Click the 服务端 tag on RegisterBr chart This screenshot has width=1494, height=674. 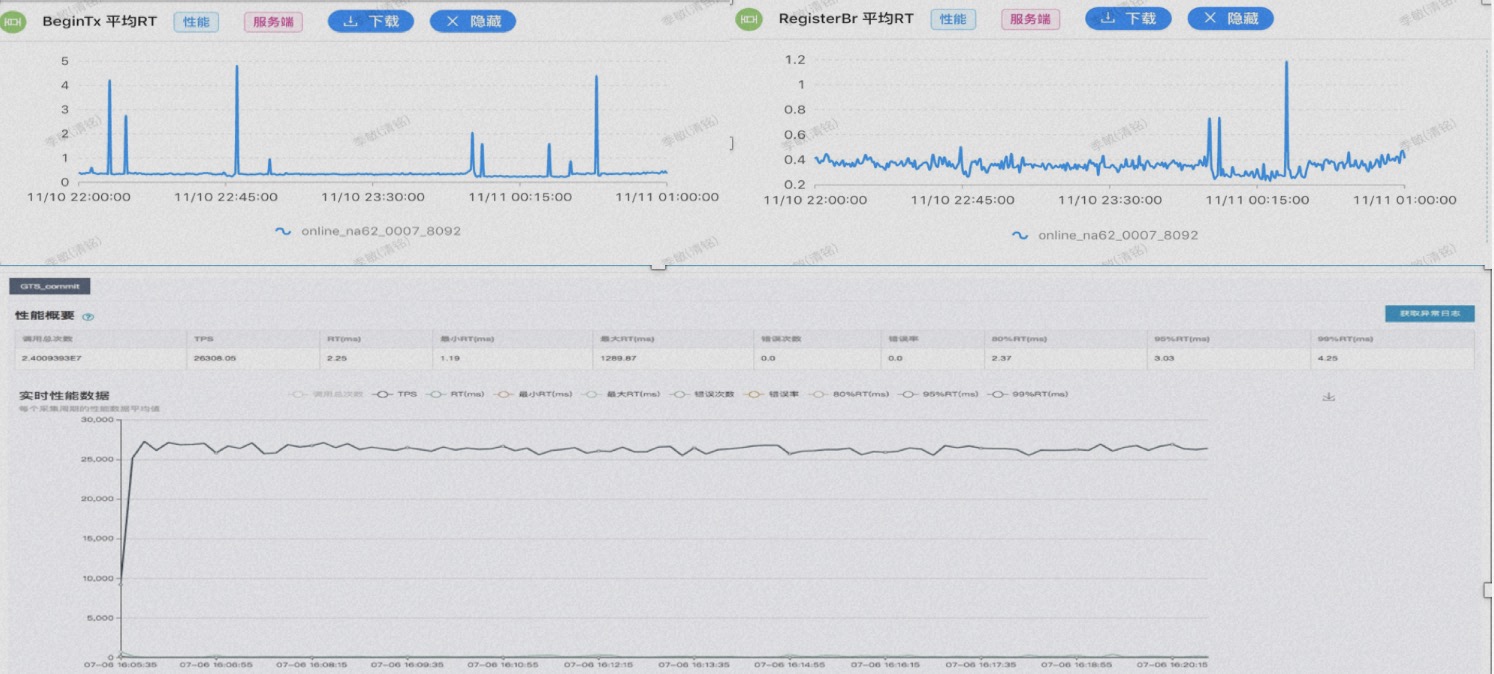[1030, 19]
